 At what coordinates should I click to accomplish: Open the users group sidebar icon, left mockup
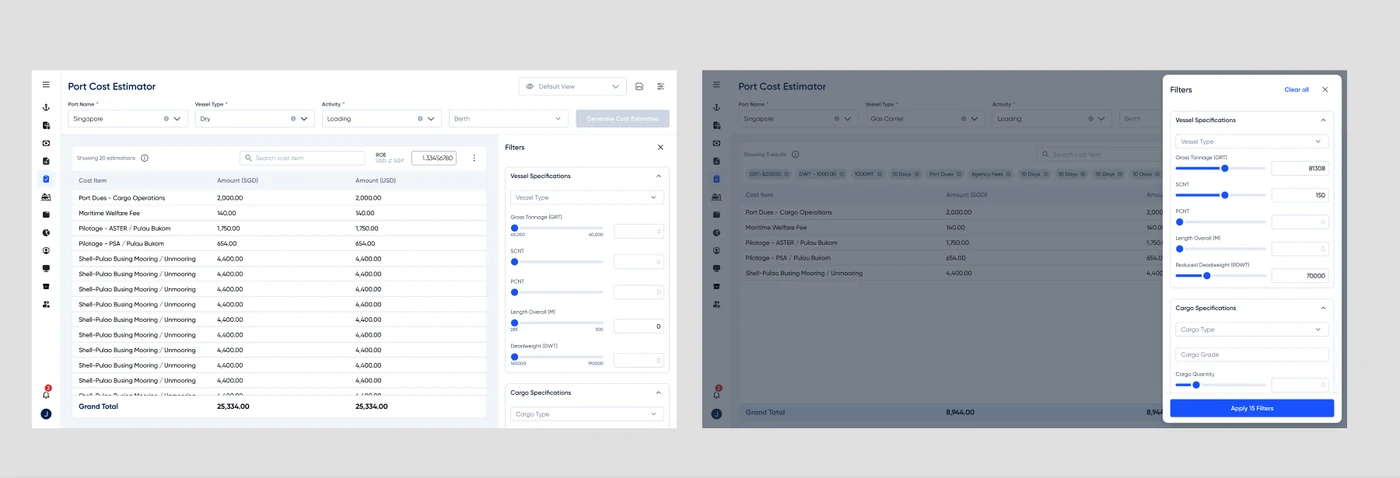[x=46, y=304]
